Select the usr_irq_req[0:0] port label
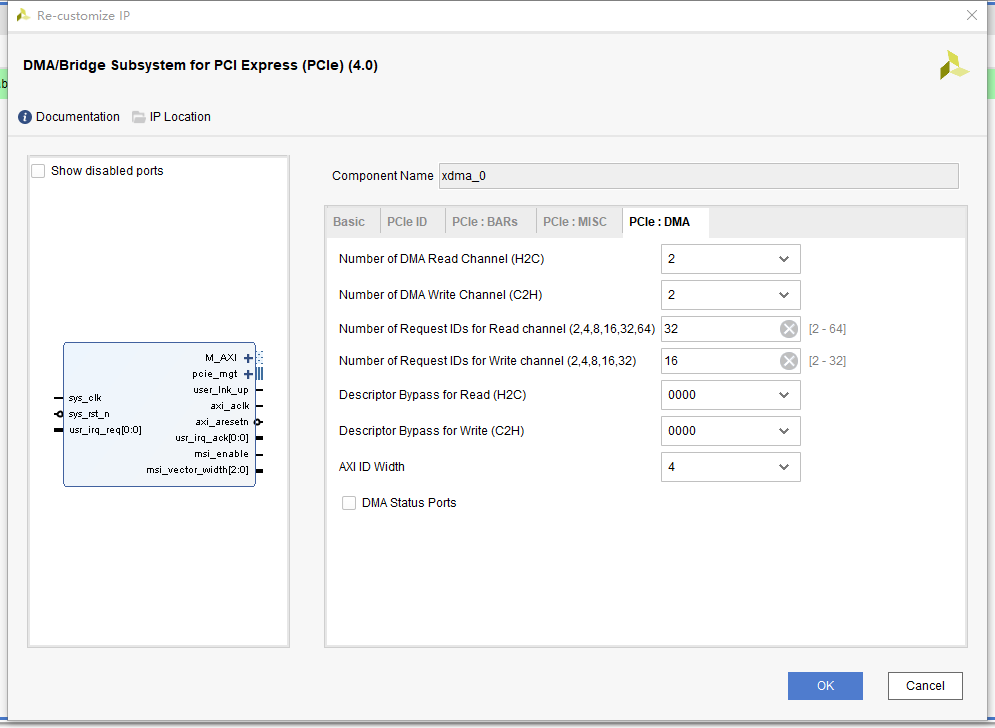This screenshot has width=995, height=728. click(x=105, y=430)
